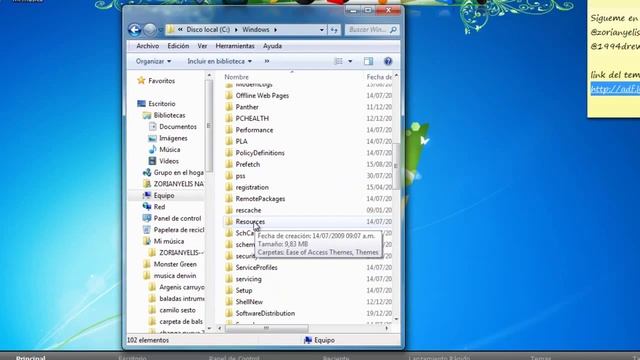Click the Principal tab on bottom bar
Image resolution: width=640 pixels, height=360 pixels.
click(x=31, y=358)
